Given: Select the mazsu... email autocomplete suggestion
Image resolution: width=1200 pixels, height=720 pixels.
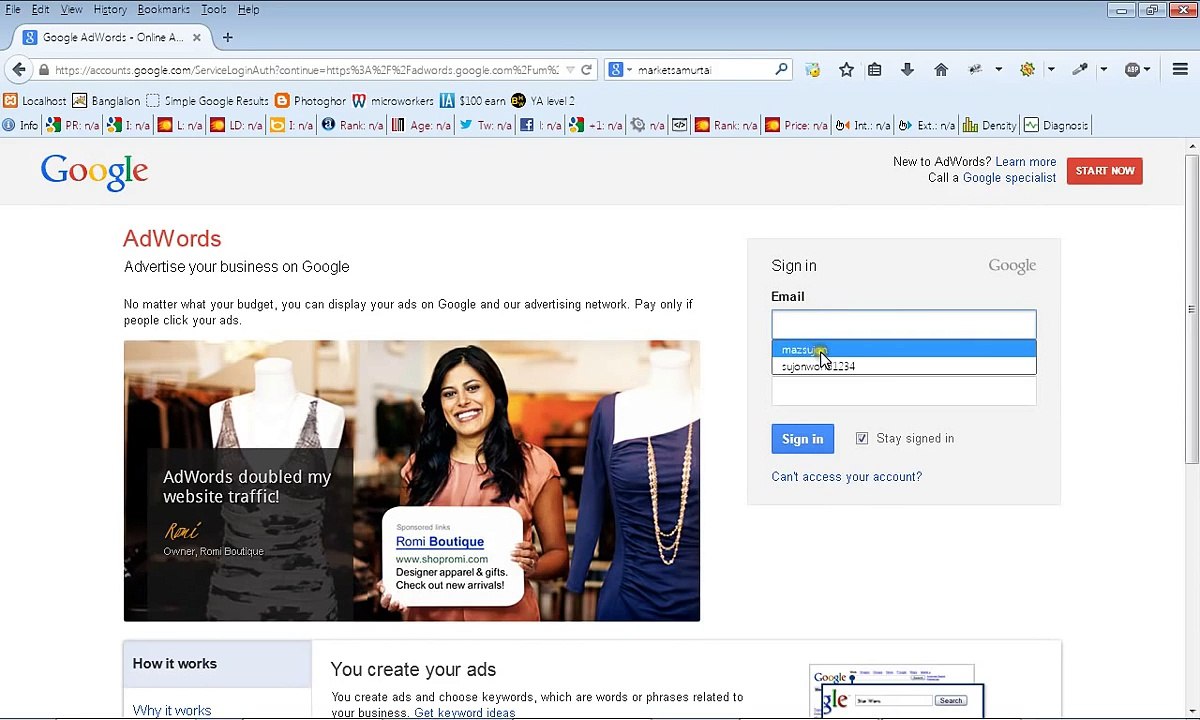Looking at the screenshot, I should (904, 349).
